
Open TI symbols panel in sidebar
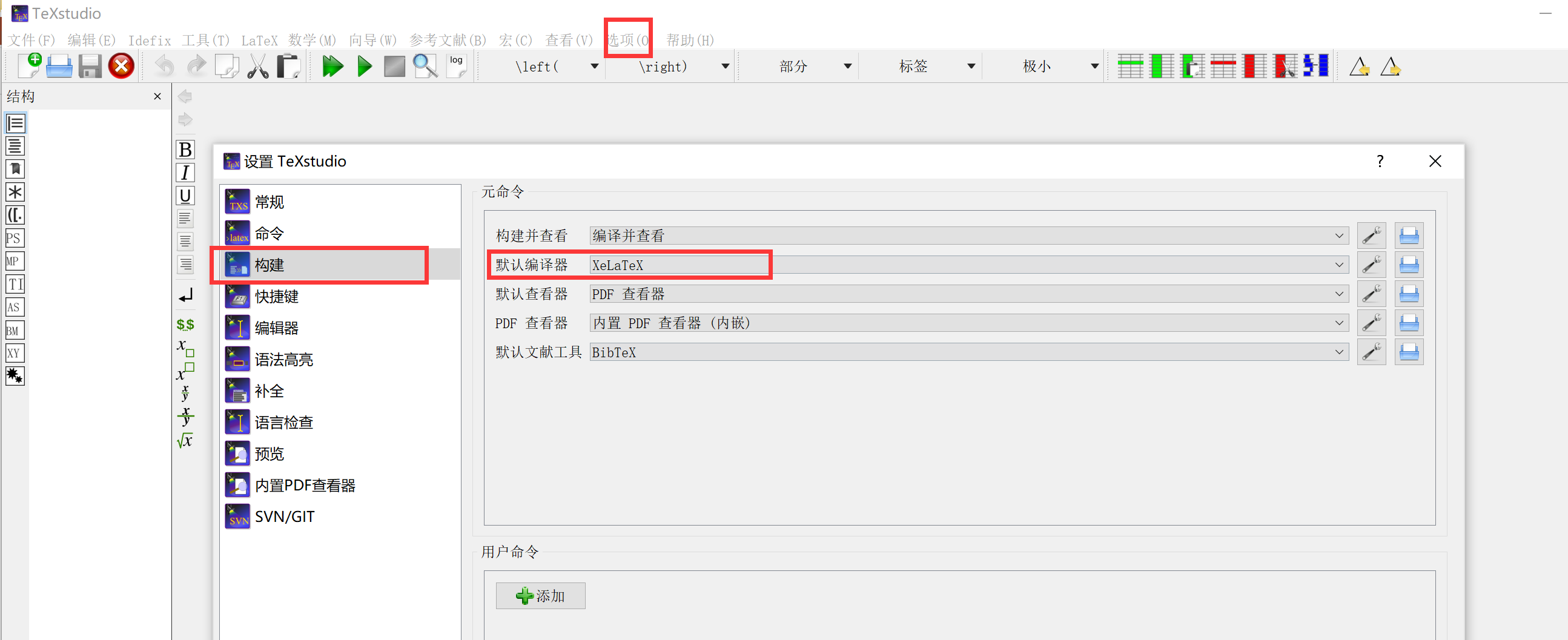pos(15,284)
